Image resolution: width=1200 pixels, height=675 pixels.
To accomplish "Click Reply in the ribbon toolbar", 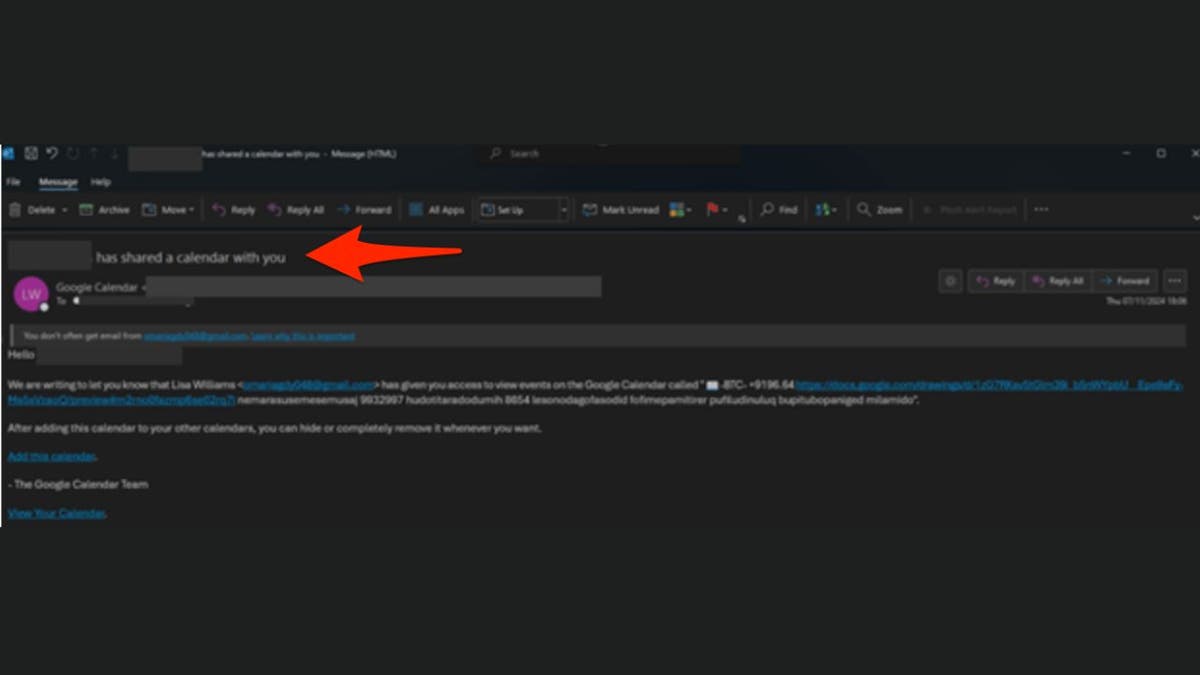I will point(234,210).
